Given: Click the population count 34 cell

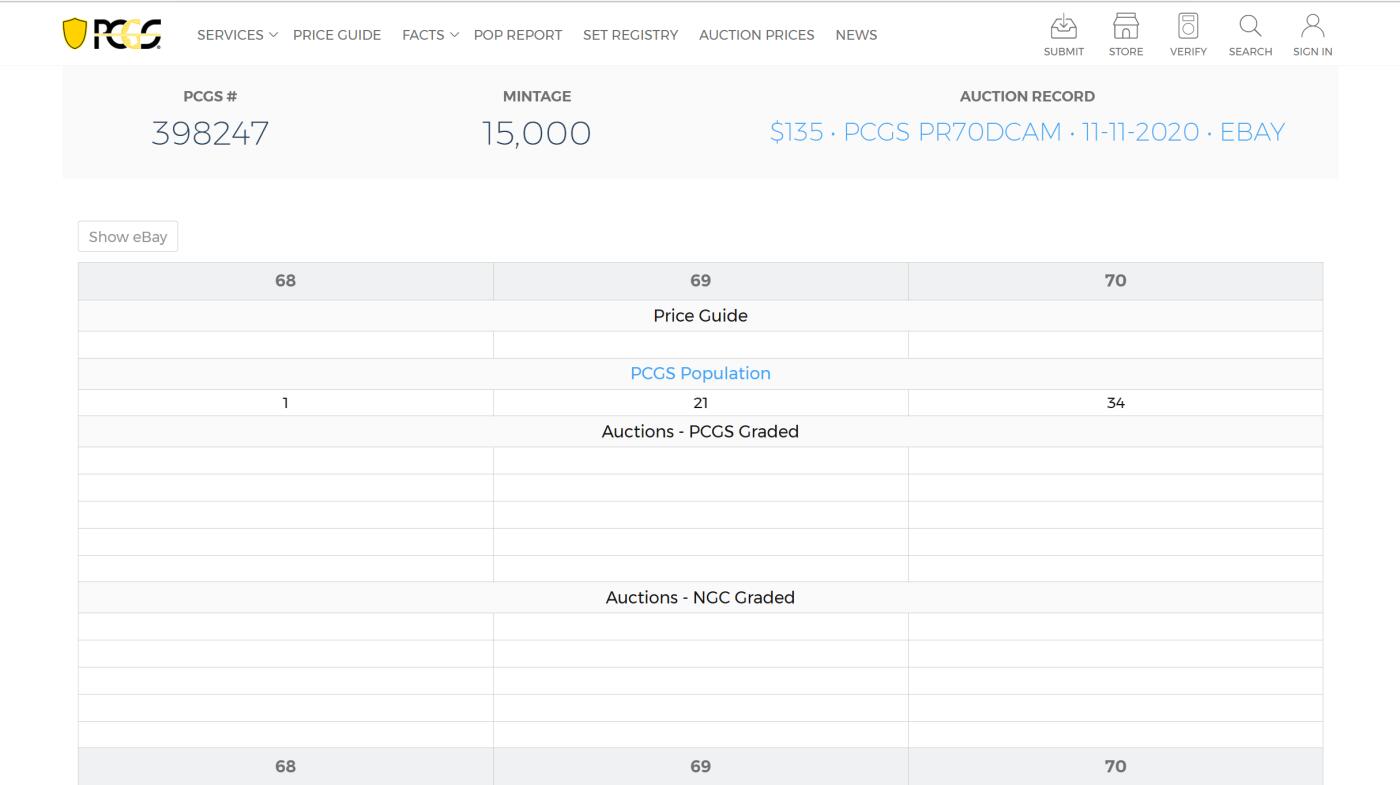Looking at the screenshot, I should 1115,403.
